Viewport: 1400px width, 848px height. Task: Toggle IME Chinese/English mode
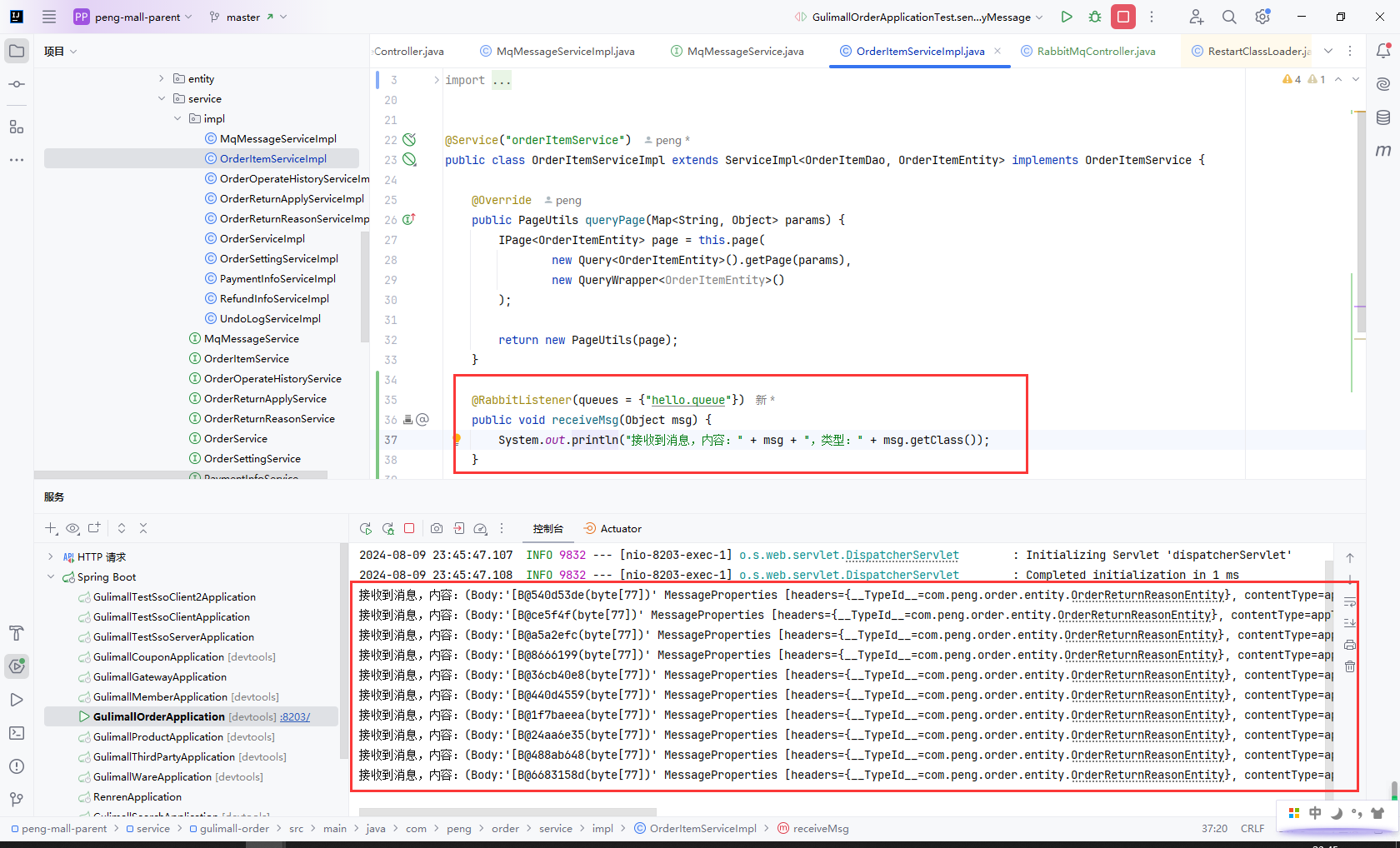pyautogui.click(x=1315, y=813)
